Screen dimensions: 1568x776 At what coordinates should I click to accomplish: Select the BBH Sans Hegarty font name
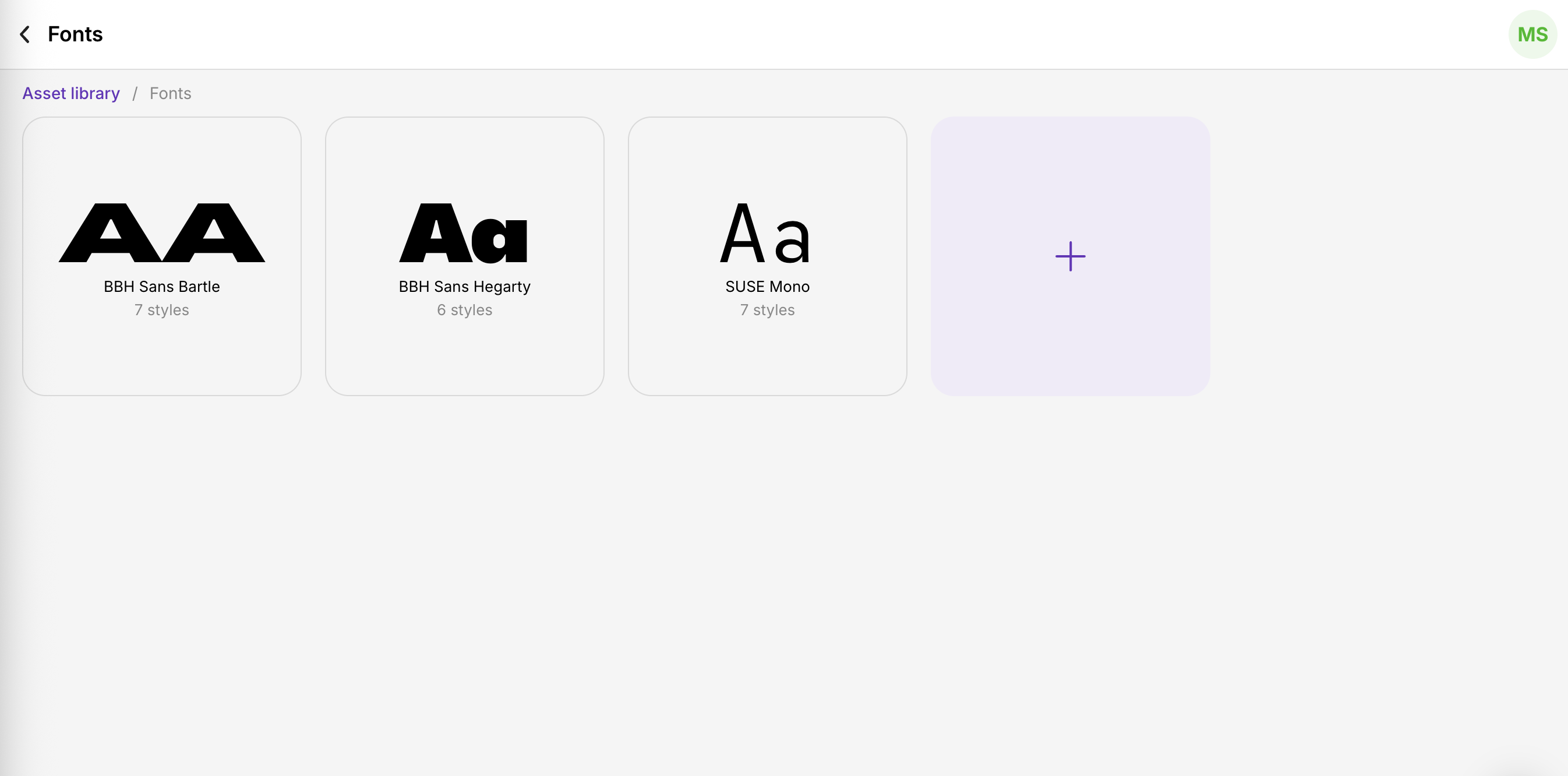point(464,287)
